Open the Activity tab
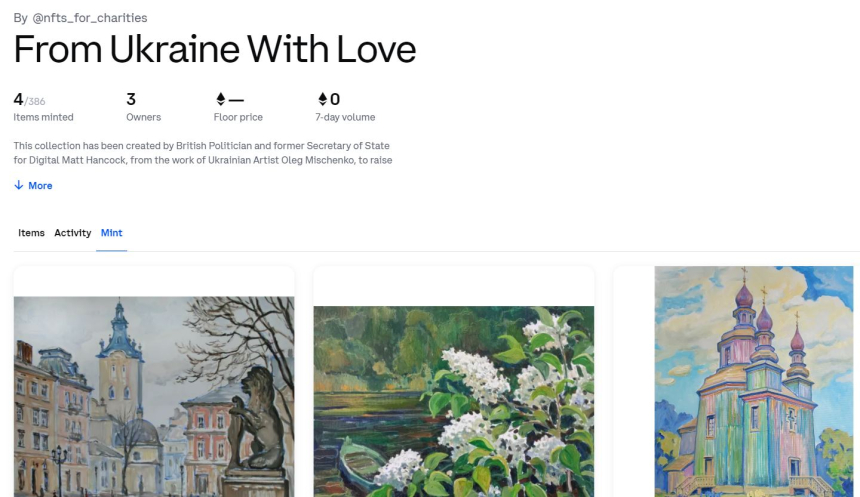This screenshot has height=497, width=860. pyautogui.click(x=73, y=233)
